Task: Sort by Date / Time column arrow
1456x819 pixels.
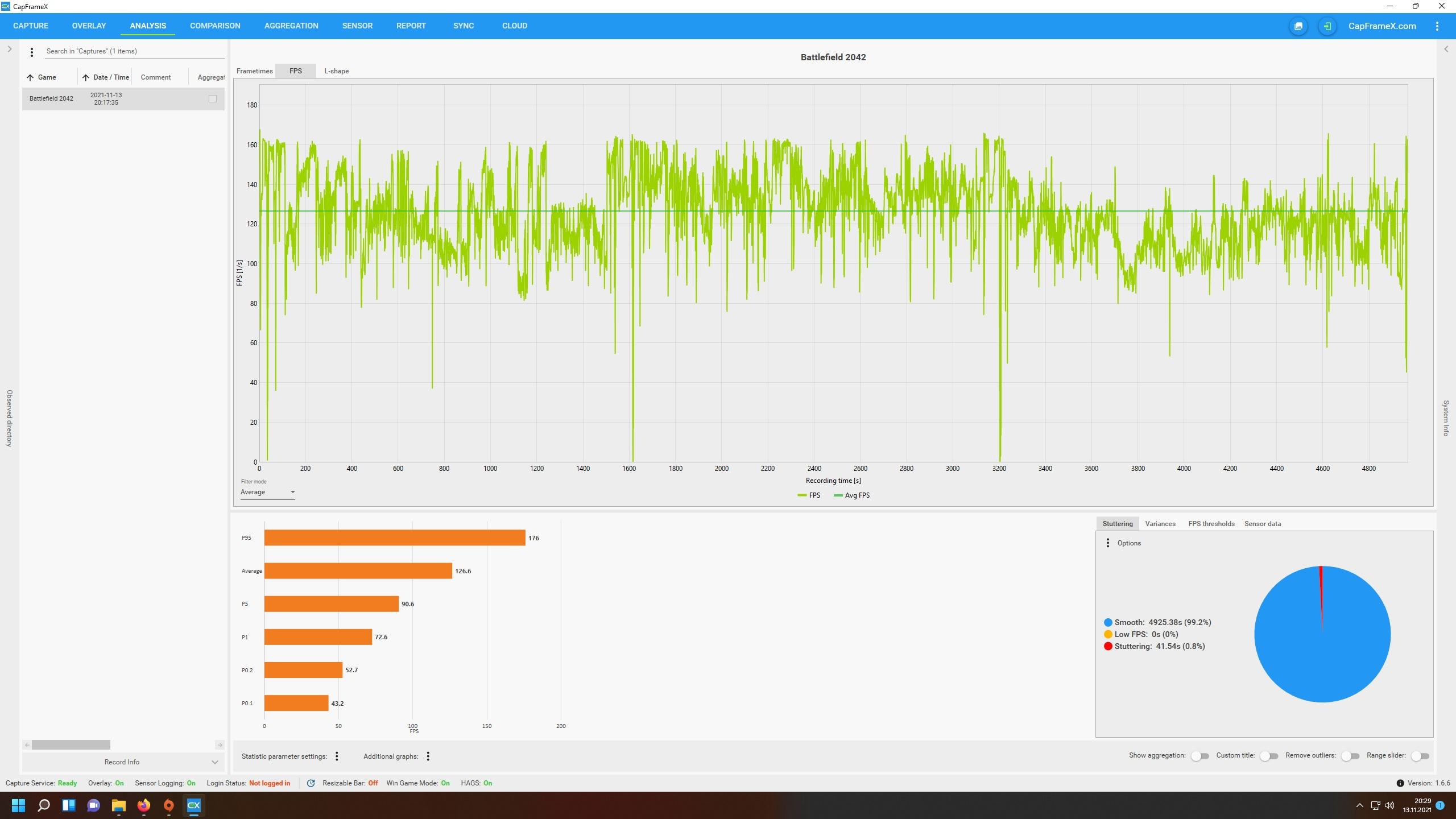Action: (85, 77)
